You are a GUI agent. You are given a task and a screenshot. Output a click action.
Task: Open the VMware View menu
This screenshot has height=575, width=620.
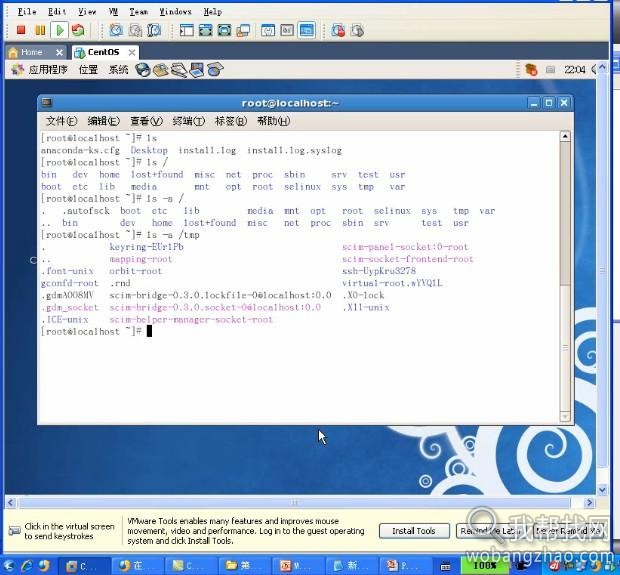click(87, 12)
